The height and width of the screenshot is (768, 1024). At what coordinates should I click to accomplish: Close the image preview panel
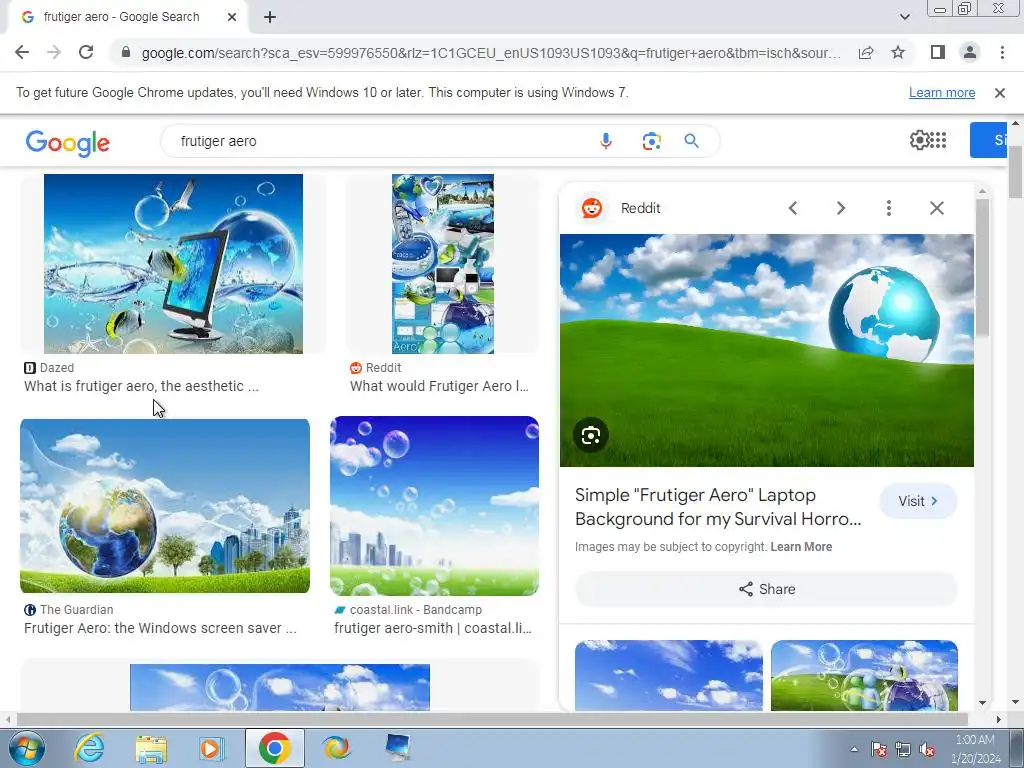(x=936, y=208)
